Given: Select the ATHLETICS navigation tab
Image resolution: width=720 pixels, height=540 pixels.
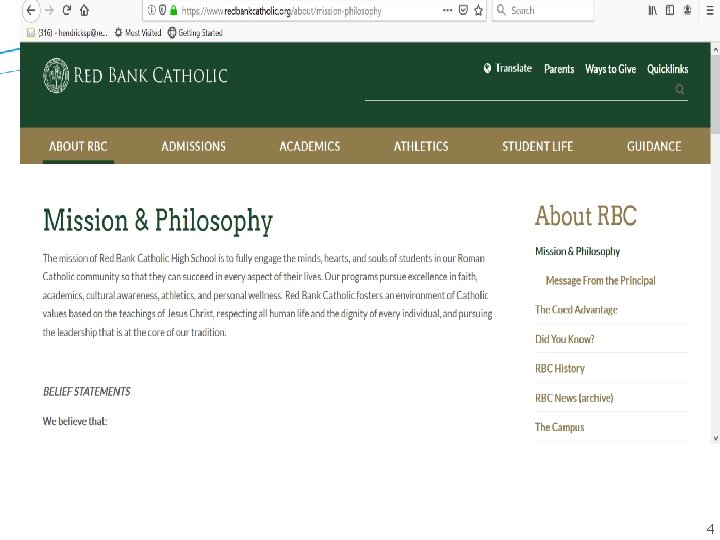Looking at the screenshot, I should click(421, 146).
